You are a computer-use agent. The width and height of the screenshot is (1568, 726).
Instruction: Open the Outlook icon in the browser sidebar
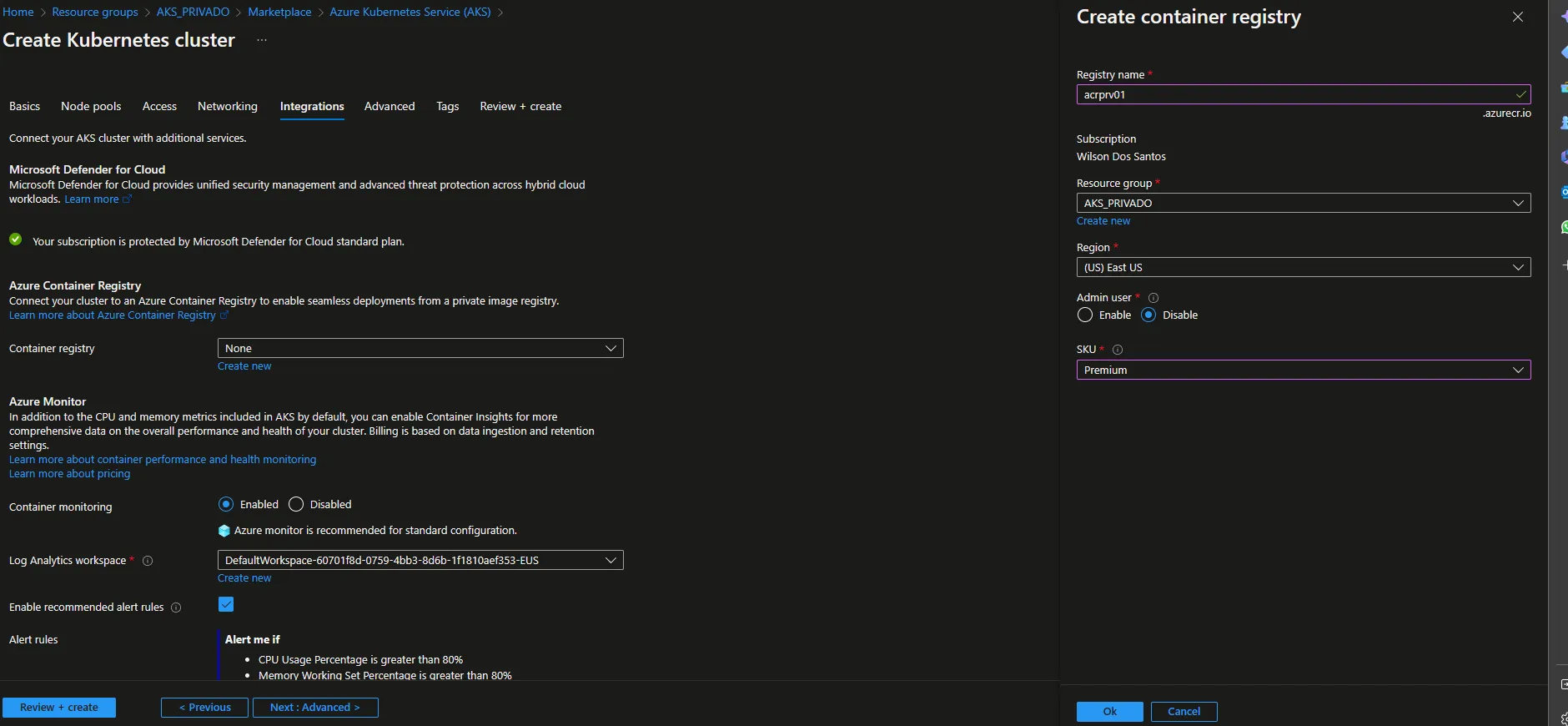pos(1563,192)
